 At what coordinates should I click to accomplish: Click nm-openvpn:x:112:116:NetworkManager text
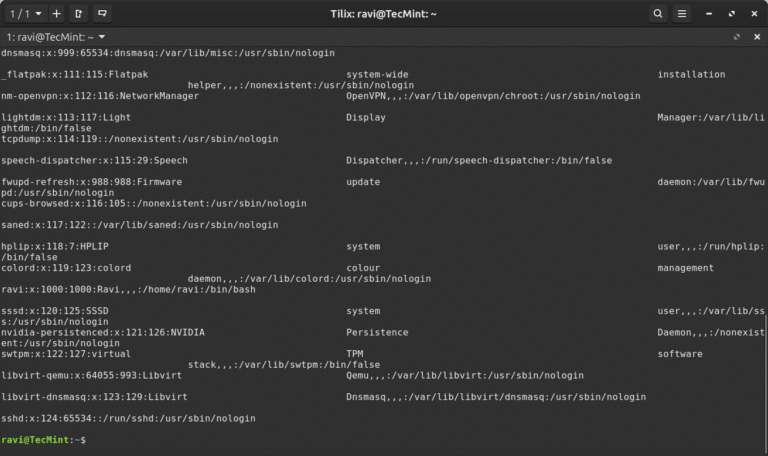point(100,96)
